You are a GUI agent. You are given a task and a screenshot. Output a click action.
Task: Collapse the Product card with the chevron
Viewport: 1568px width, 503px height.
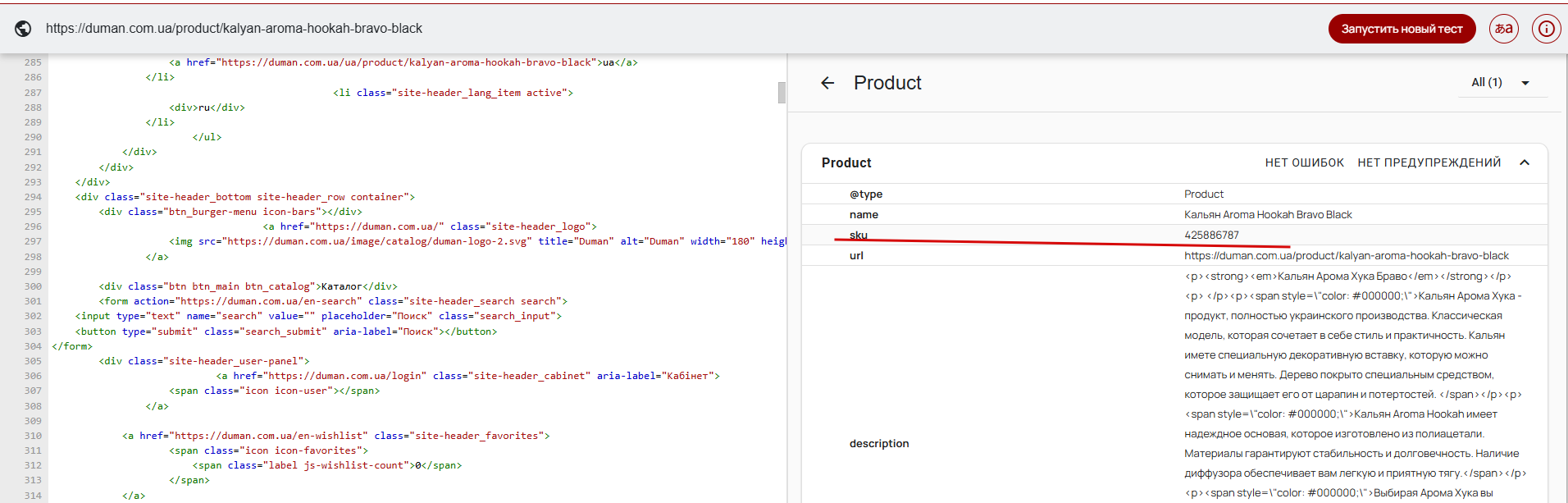click(x=1525, y=162)
